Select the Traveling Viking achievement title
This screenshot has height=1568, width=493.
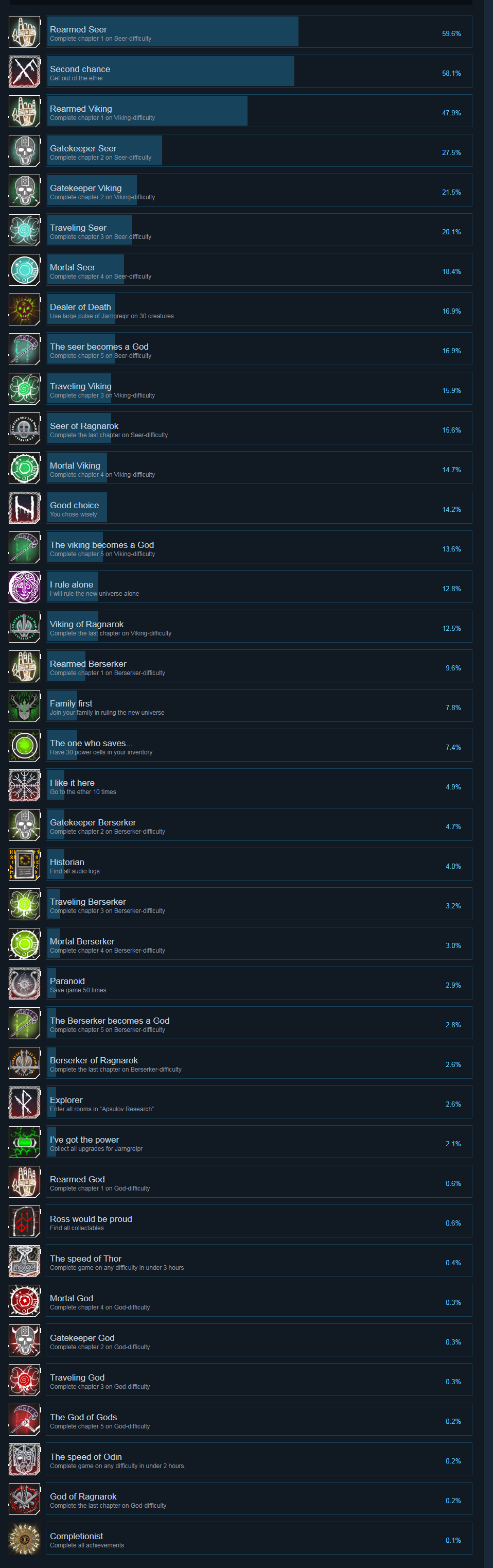(80, 386)
